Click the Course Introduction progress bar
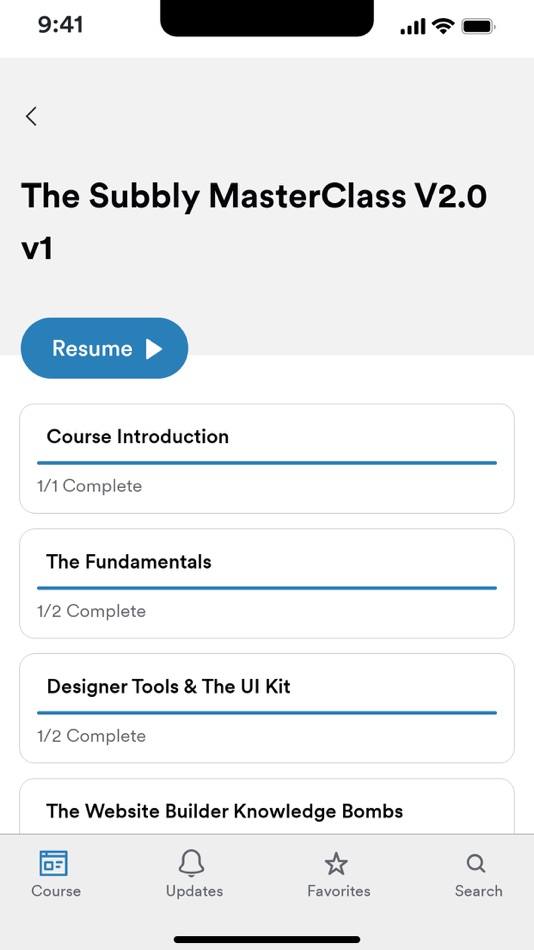The image size is (534, 950). click(x=267, y=463)
